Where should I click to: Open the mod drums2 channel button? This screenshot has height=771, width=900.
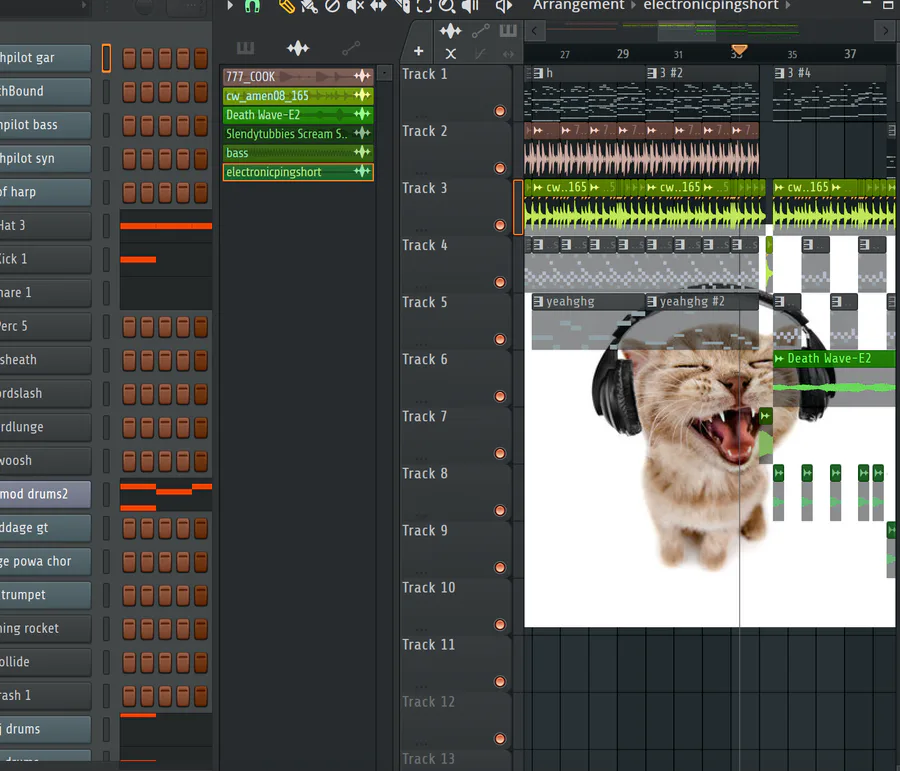point(45,494)
